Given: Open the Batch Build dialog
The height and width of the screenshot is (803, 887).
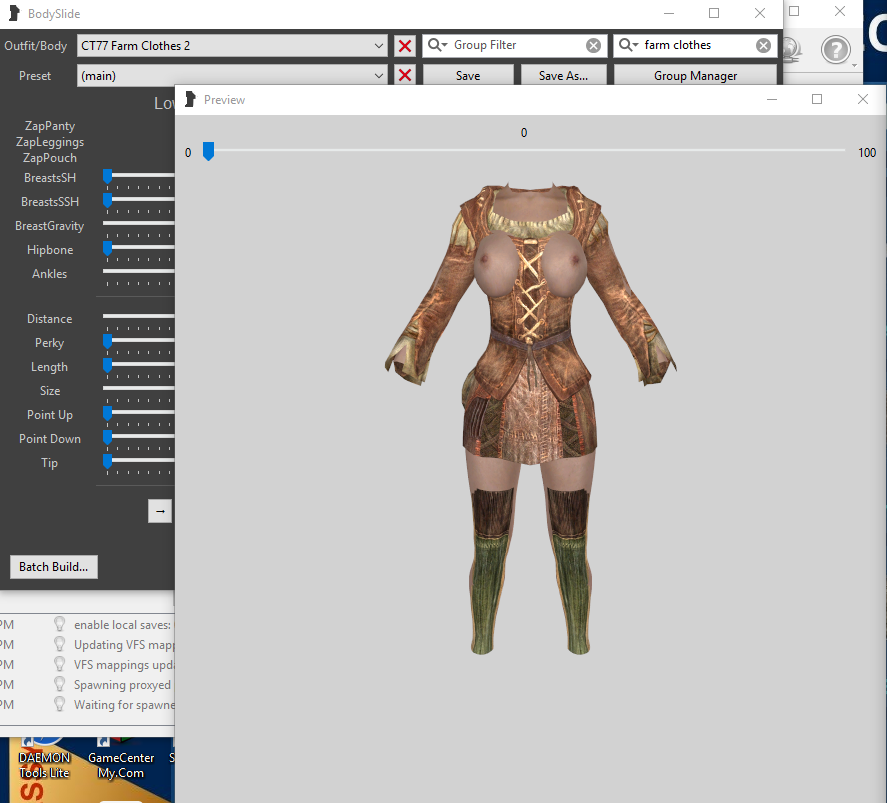Looking at the screenshot, I should (54, 567).
